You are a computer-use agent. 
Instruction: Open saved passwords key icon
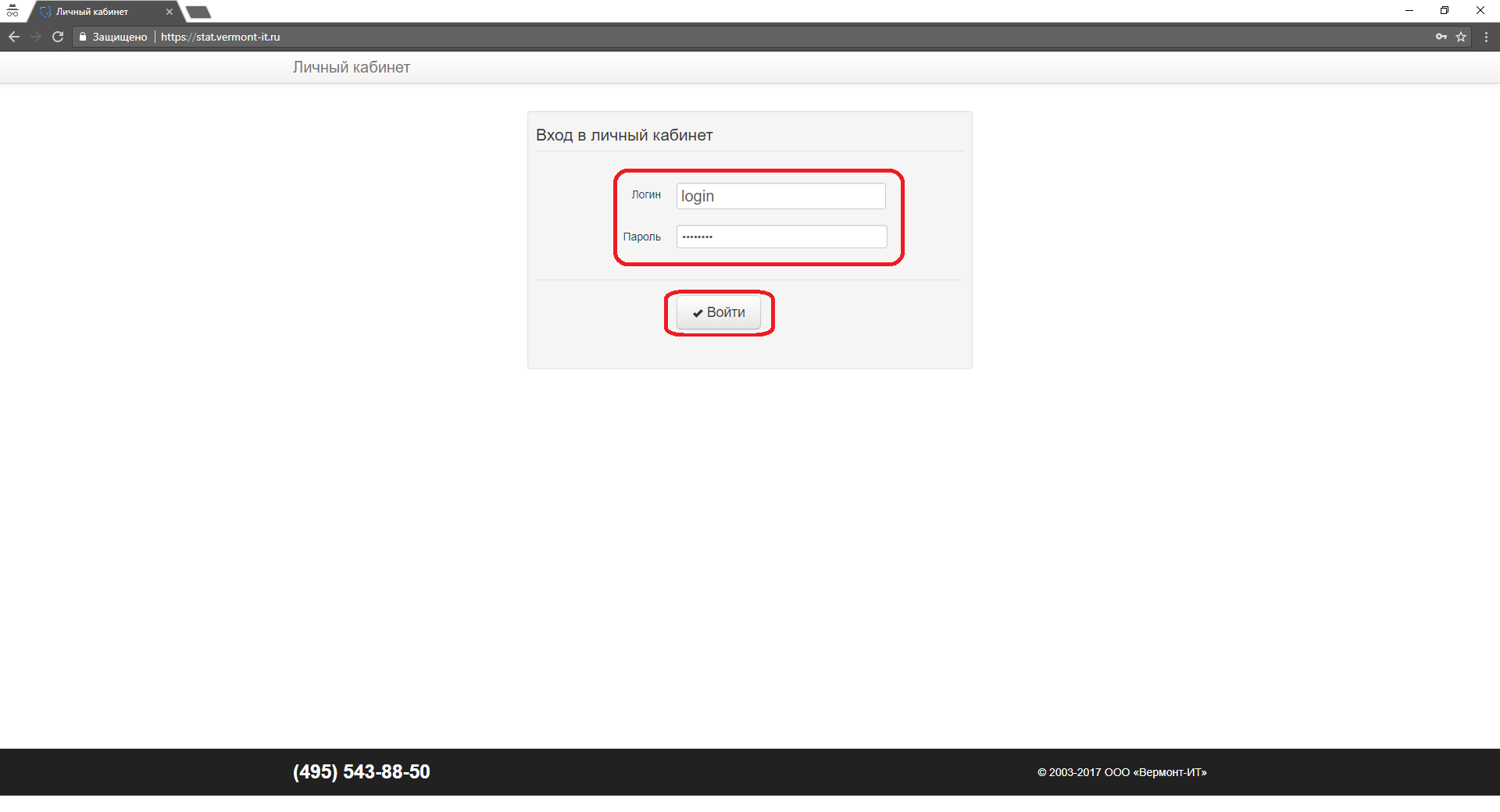pos(1441,37)
